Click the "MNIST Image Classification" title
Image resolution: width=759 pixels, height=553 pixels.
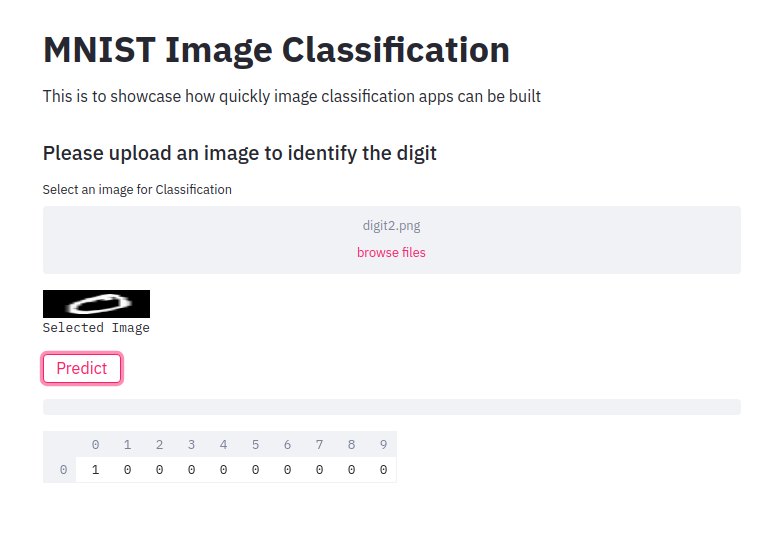tap(276, 50)
